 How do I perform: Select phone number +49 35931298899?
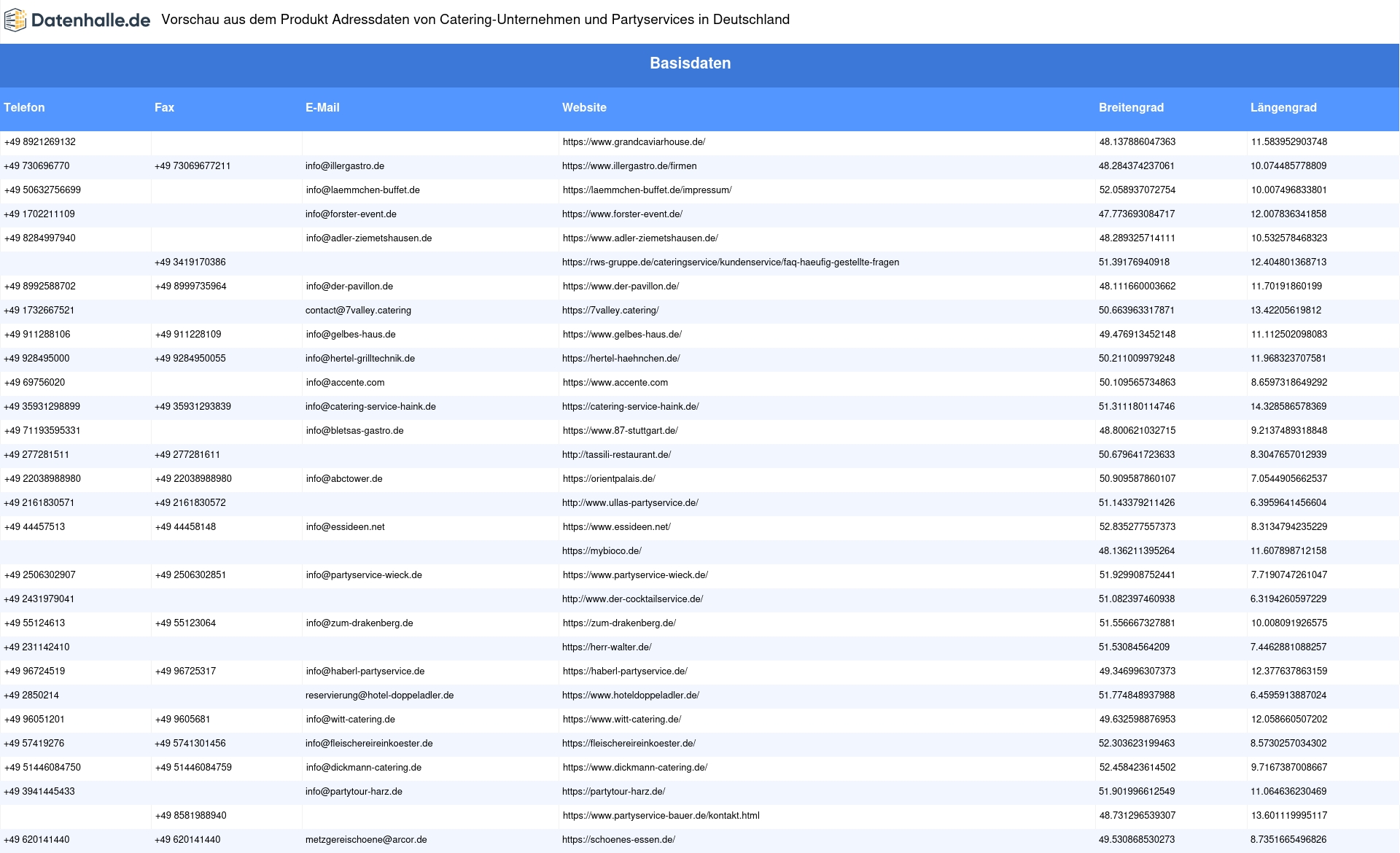[x=42, y=407]
